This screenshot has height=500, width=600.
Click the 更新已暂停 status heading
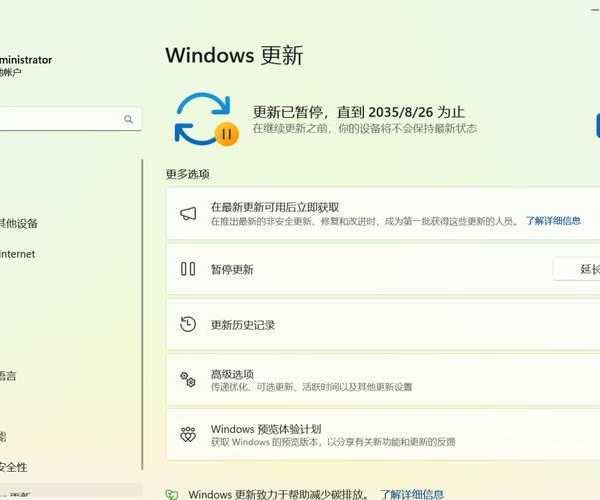pos(359,112)
